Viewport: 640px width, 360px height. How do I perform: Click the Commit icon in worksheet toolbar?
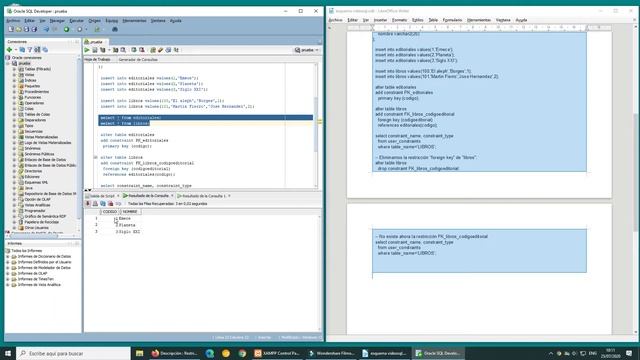click(134, 50)
